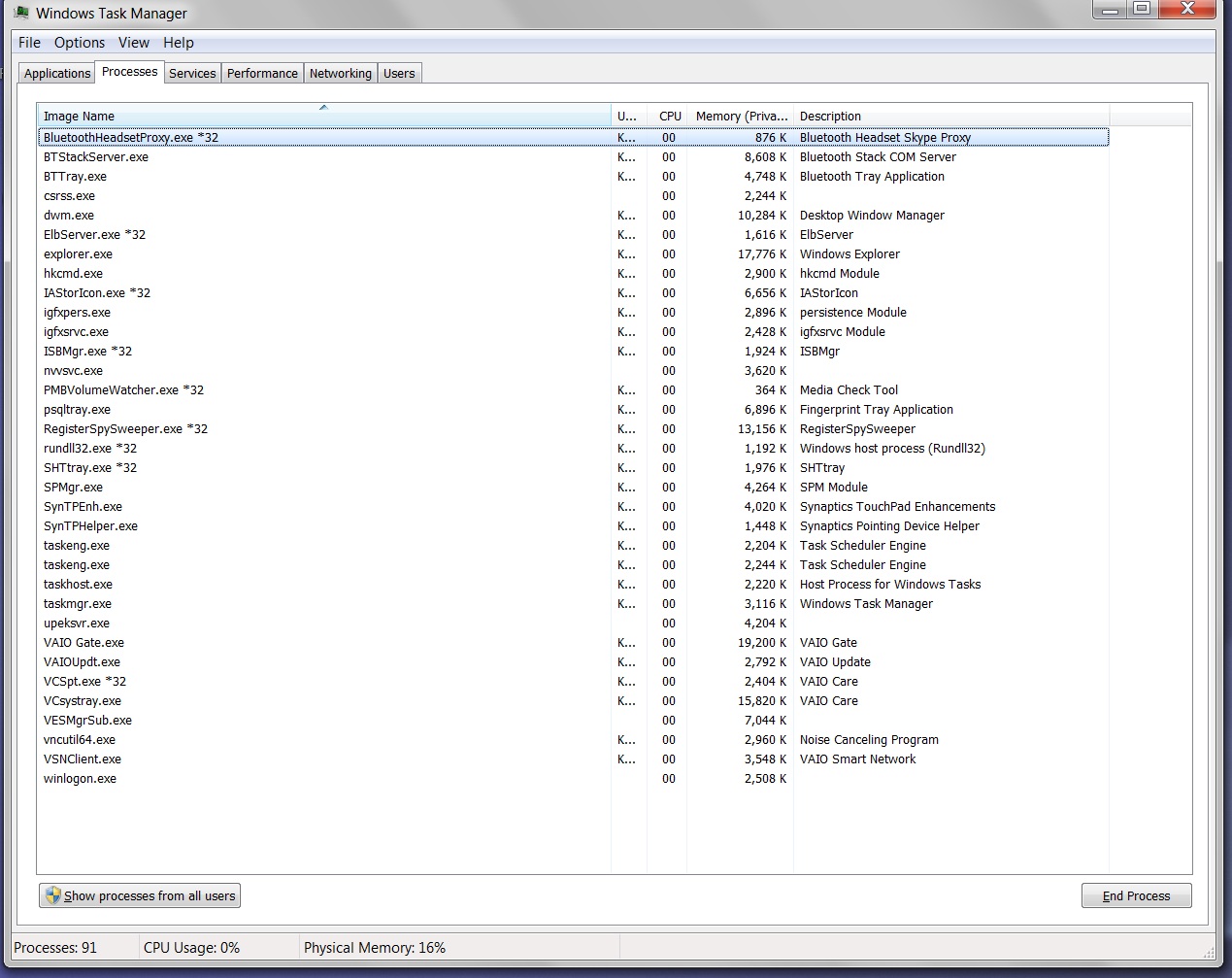Select ISBMgr.exe *32 process
Screen dimensions: 1232x978
573,352
